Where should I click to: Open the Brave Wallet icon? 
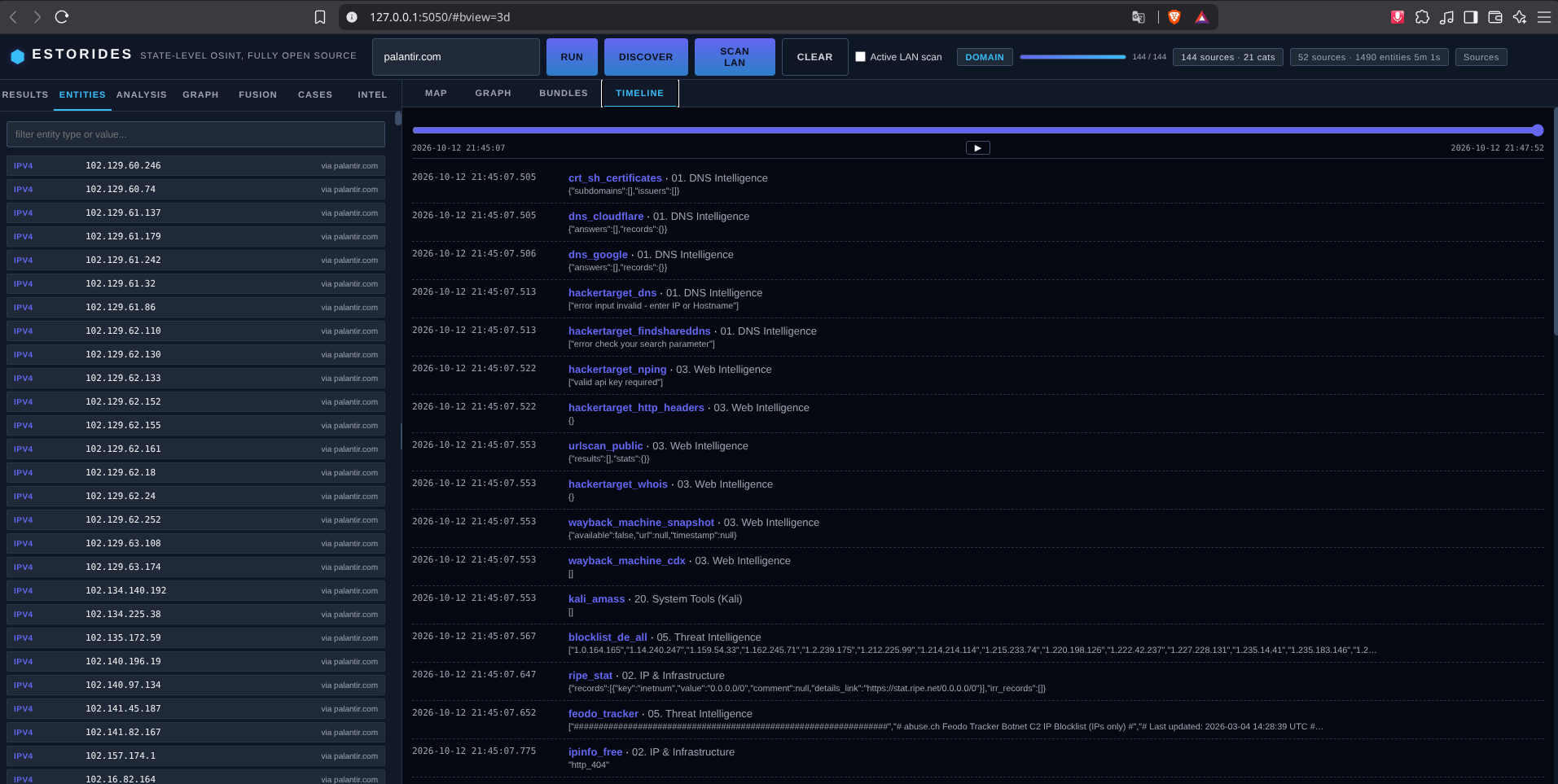[x=1495, y=17]
